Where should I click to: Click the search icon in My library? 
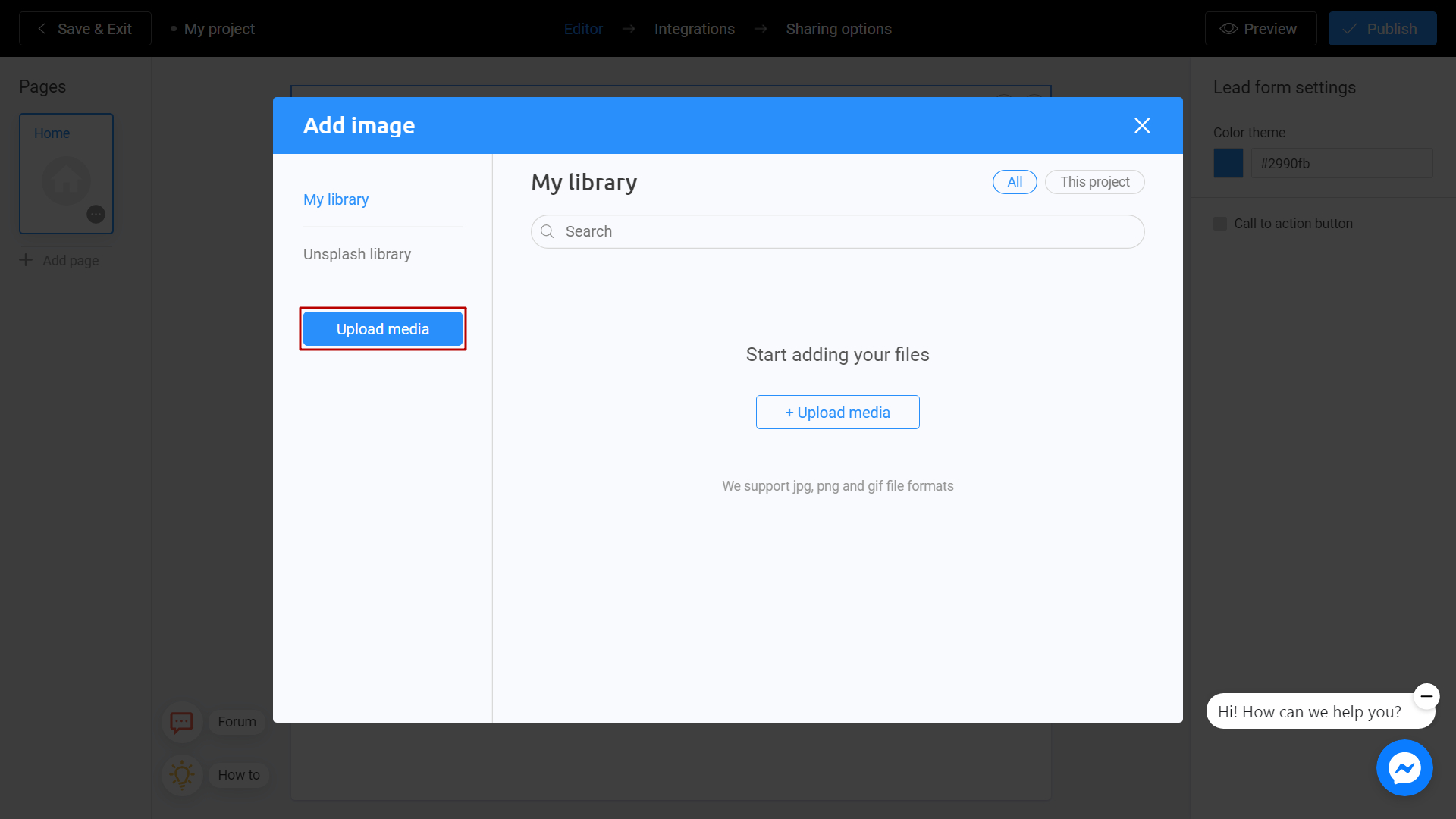pyautogui.click(x=548, y=231)
